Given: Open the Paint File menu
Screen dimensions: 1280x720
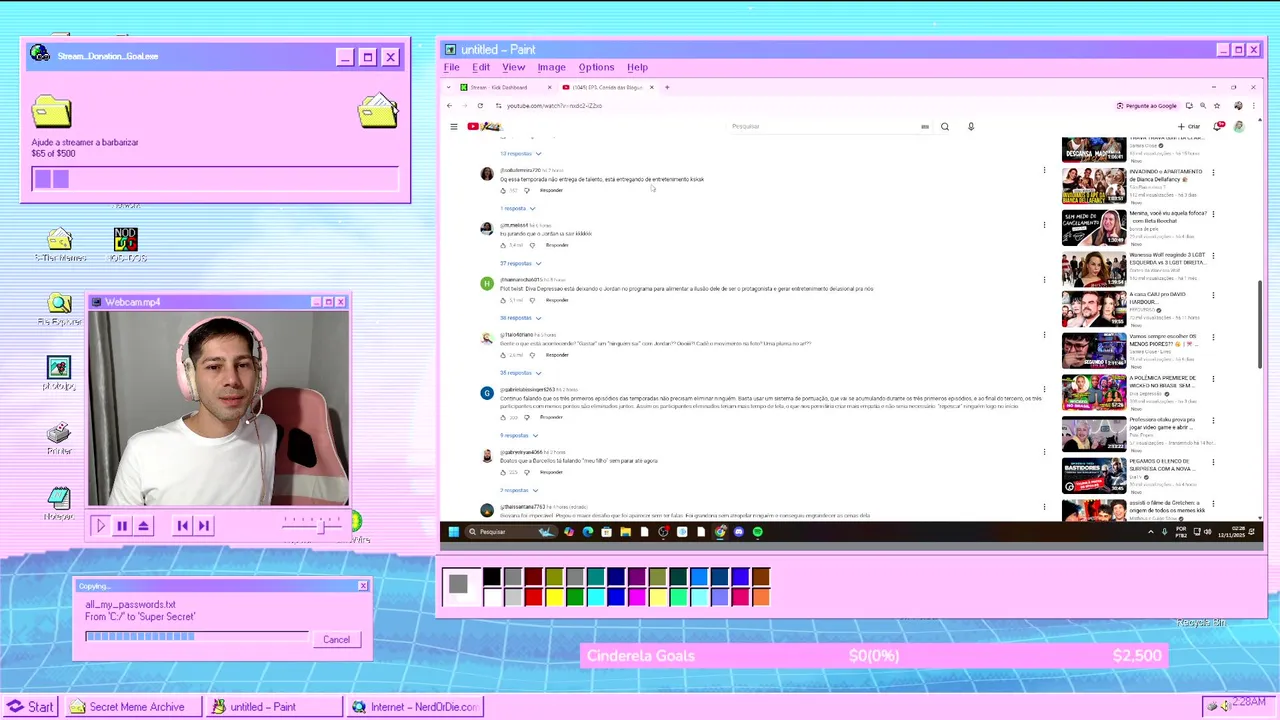Looking at the screenshot, I should click(452, 67).
